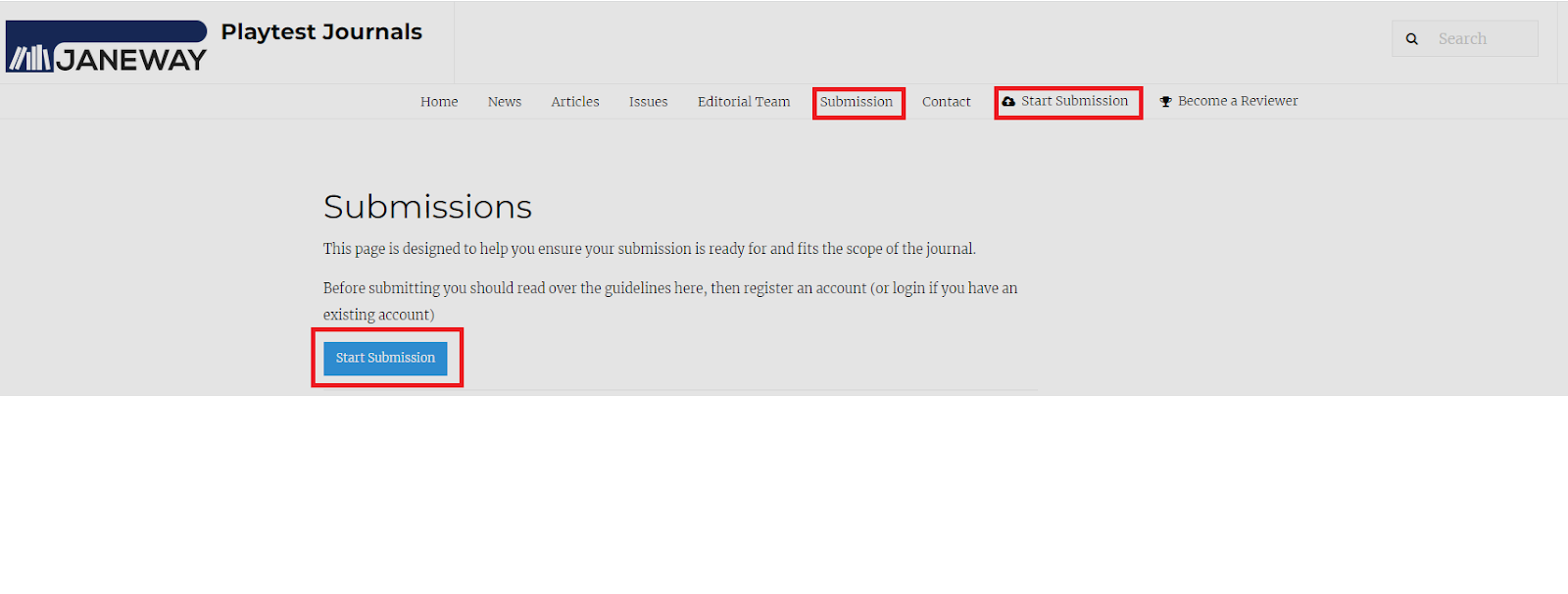The height and width of the screenshot is (594, 1568).
Task: Focus the Search input field
Action: point(1465,38)
